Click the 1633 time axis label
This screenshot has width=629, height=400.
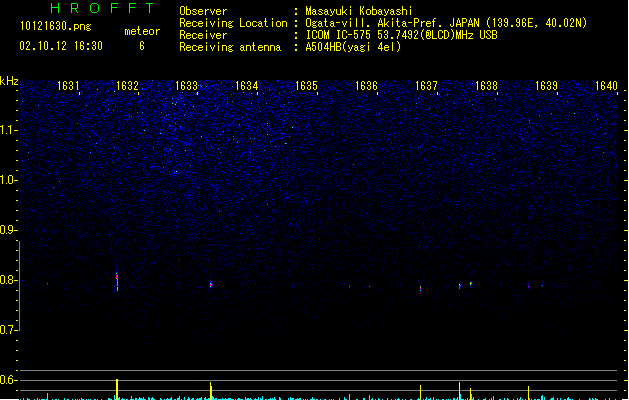tap(187, 86)
